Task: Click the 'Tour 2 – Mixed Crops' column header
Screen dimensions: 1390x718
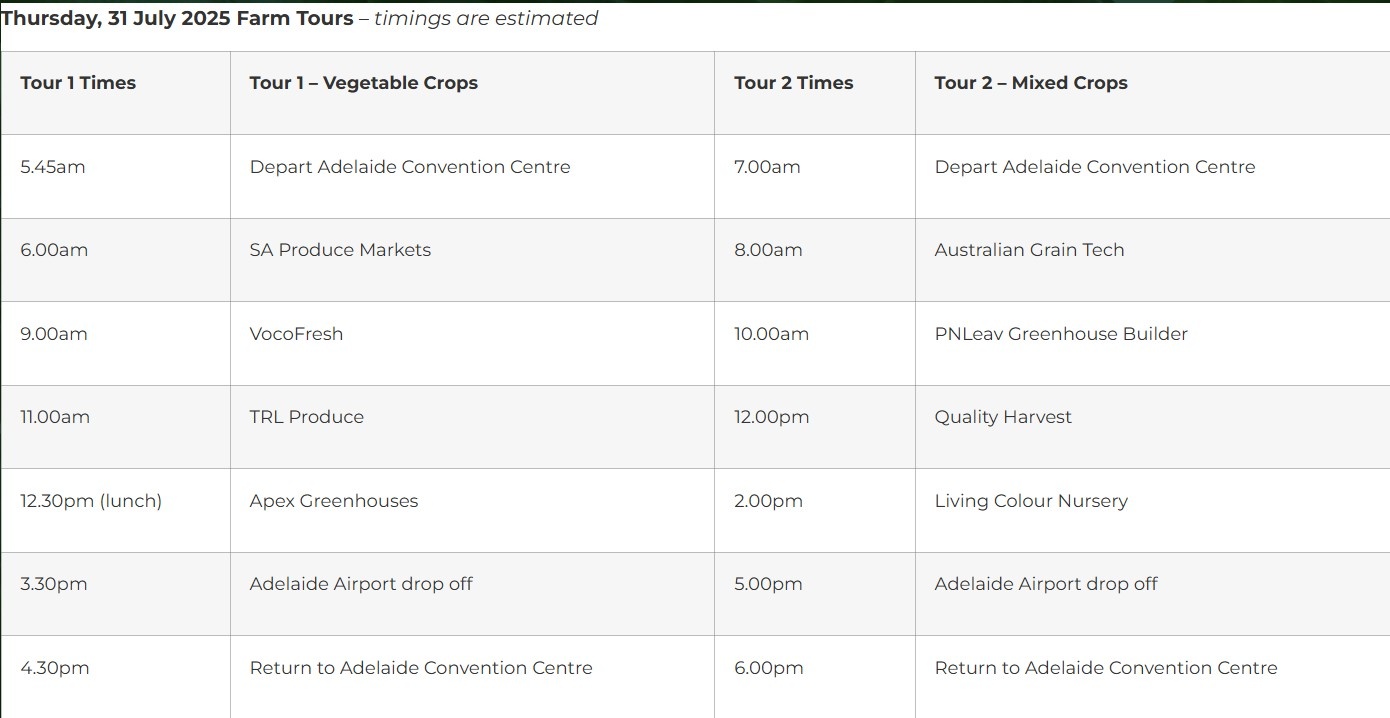Action: click(x=1031, y=83)
